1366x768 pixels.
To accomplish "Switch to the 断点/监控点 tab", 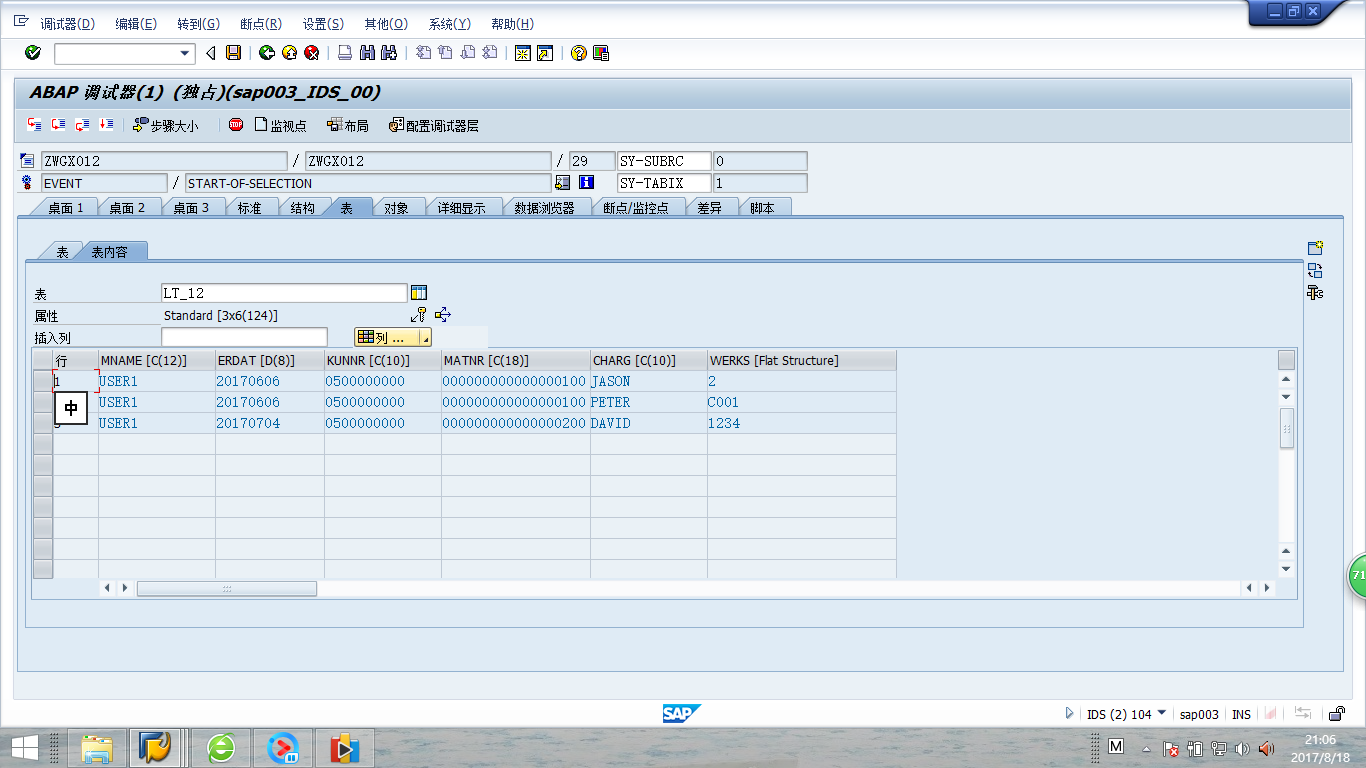I will click(636, 208).
